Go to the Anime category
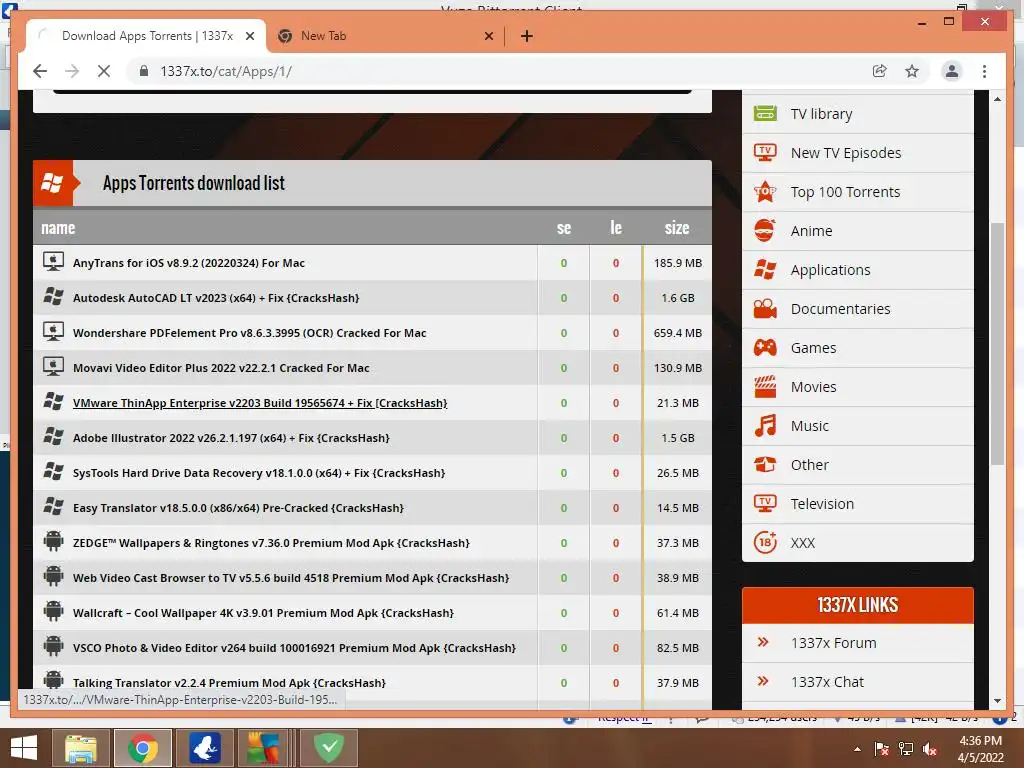 811,231
